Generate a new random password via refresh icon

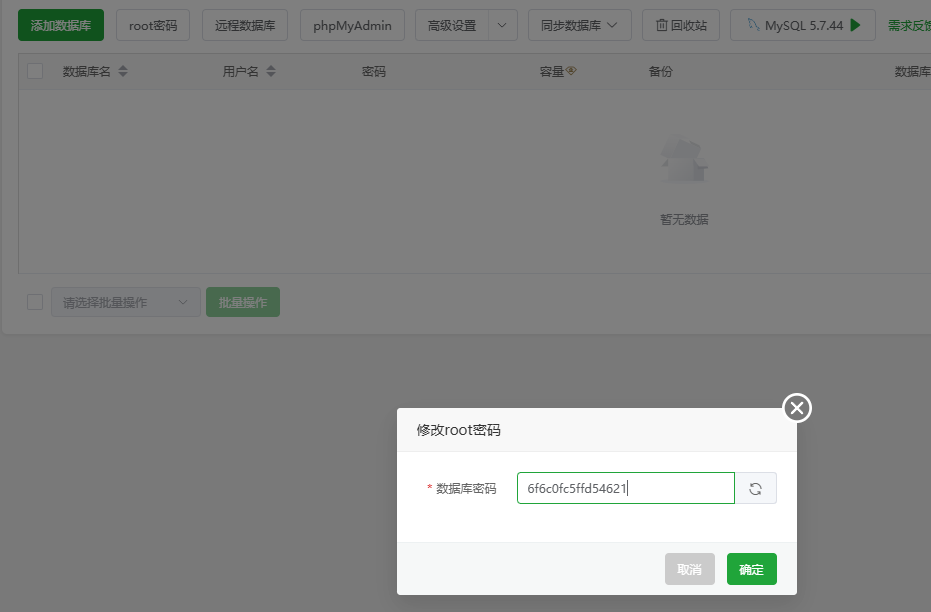point(756,488)
